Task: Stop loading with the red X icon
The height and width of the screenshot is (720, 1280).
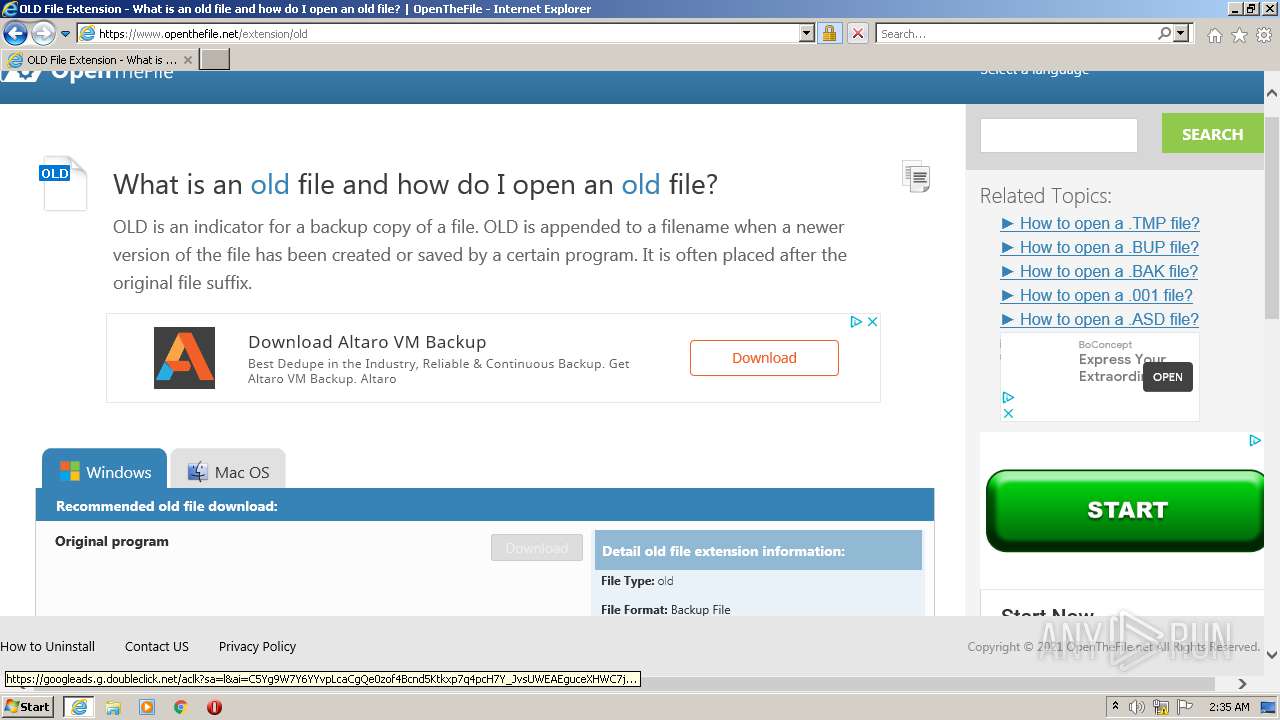Action: pos(857,33)
